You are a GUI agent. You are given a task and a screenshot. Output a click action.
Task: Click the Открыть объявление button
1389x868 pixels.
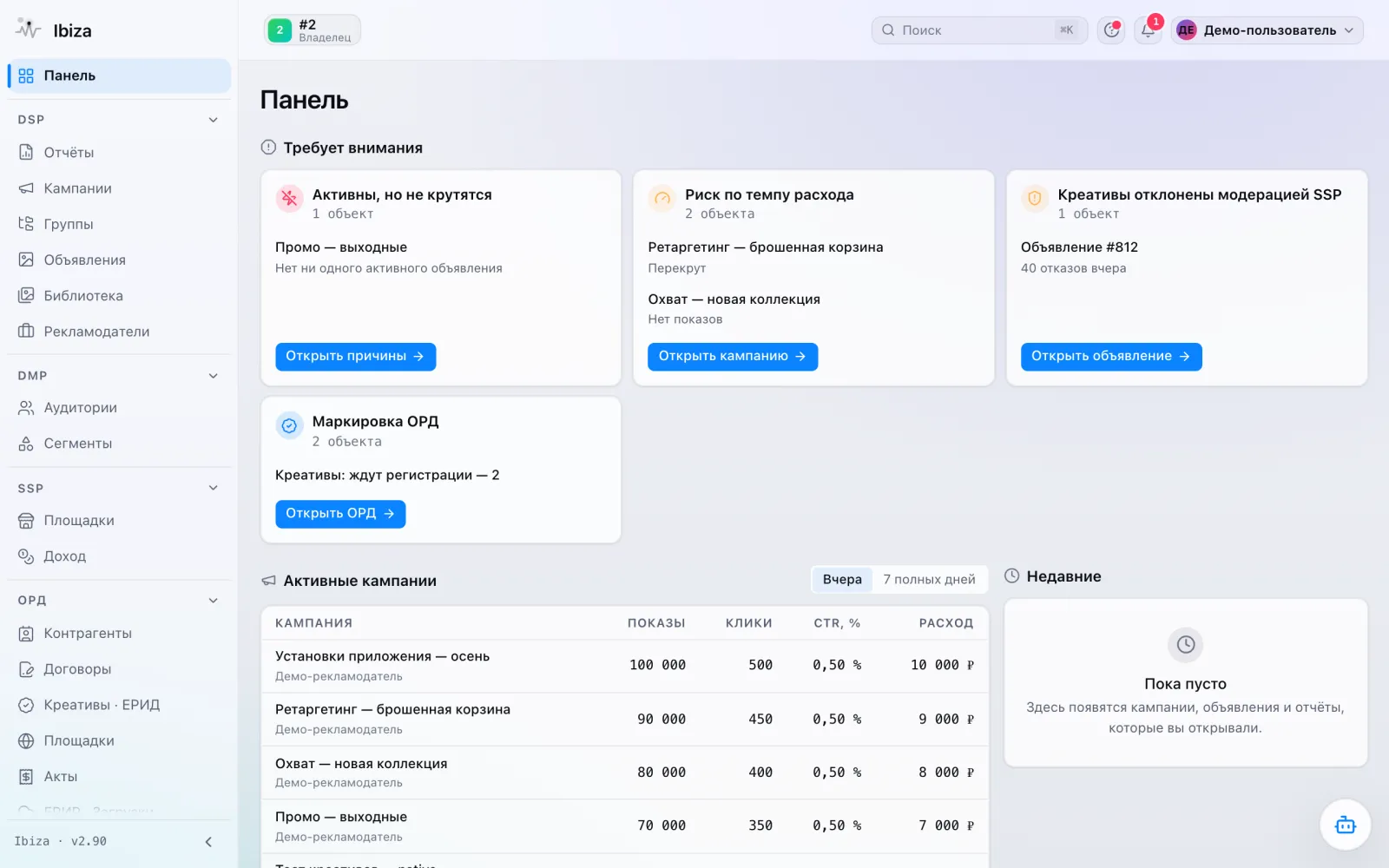point(1111,357)
